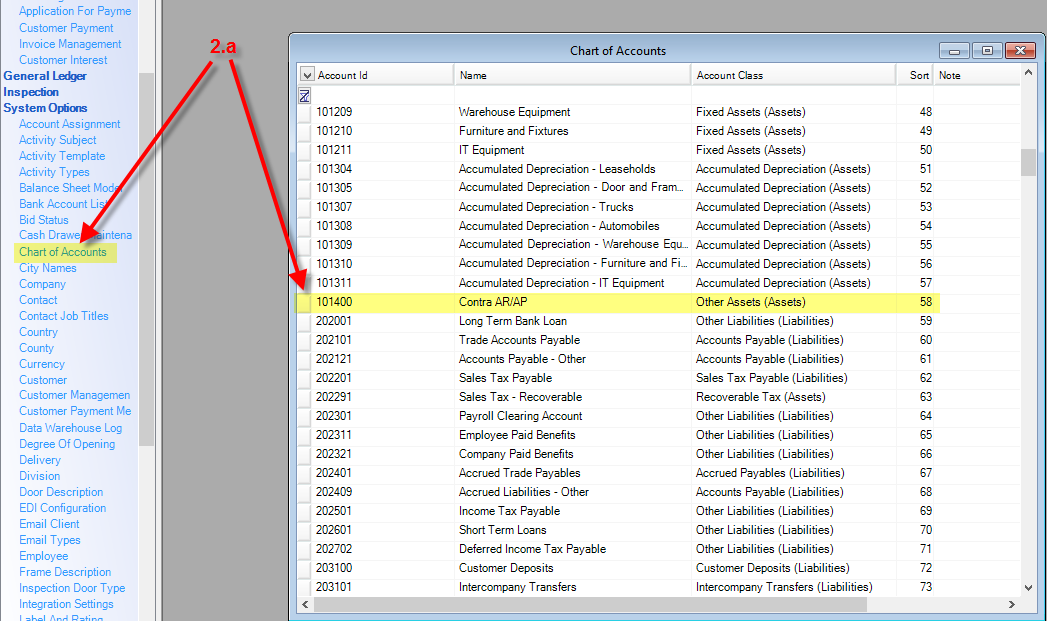This screenshot has width=1047, height=621.
Task: Select row marker for account 101209
Action: point(304,112)
